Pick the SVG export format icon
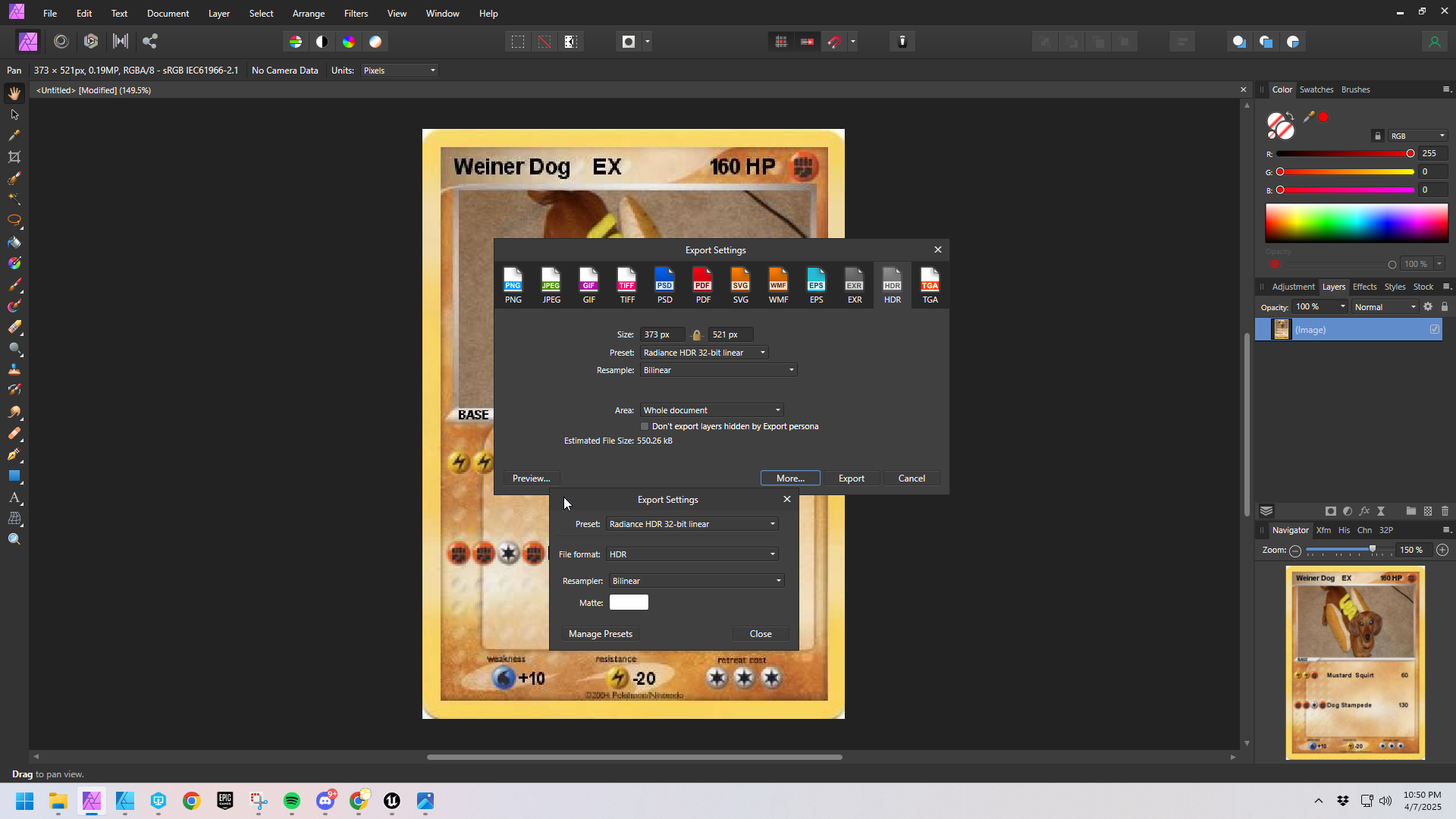 pos(741,285)
